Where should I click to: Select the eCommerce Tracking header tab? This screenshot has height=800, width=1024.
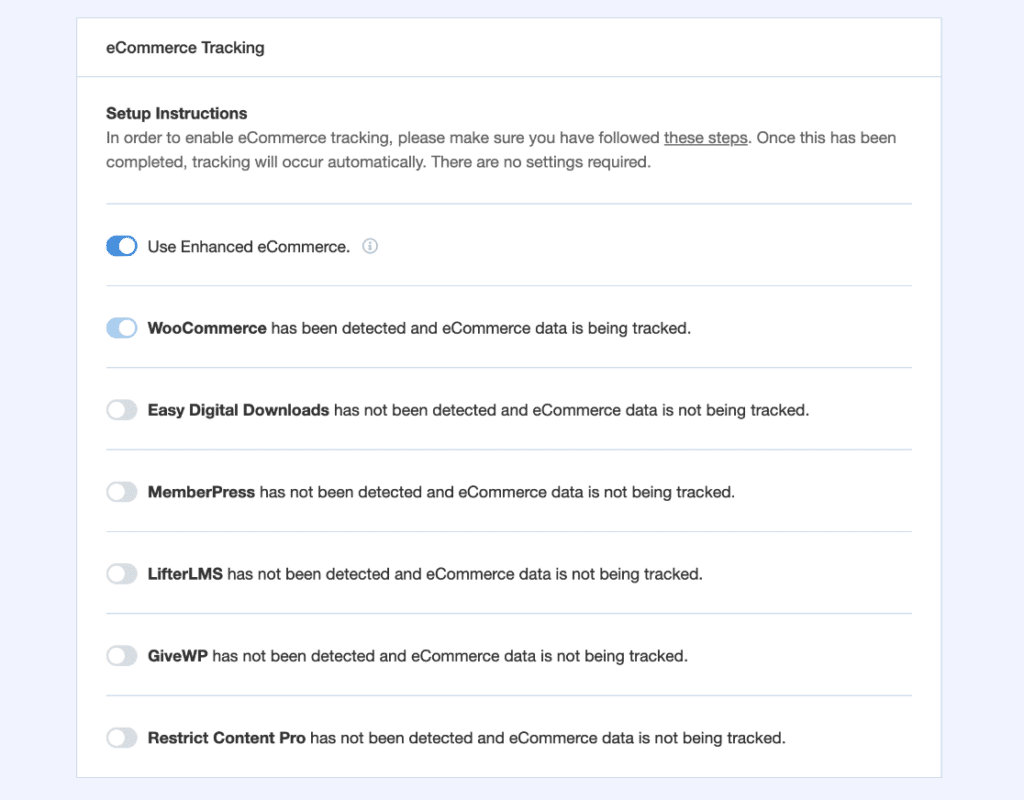point(185,47)
